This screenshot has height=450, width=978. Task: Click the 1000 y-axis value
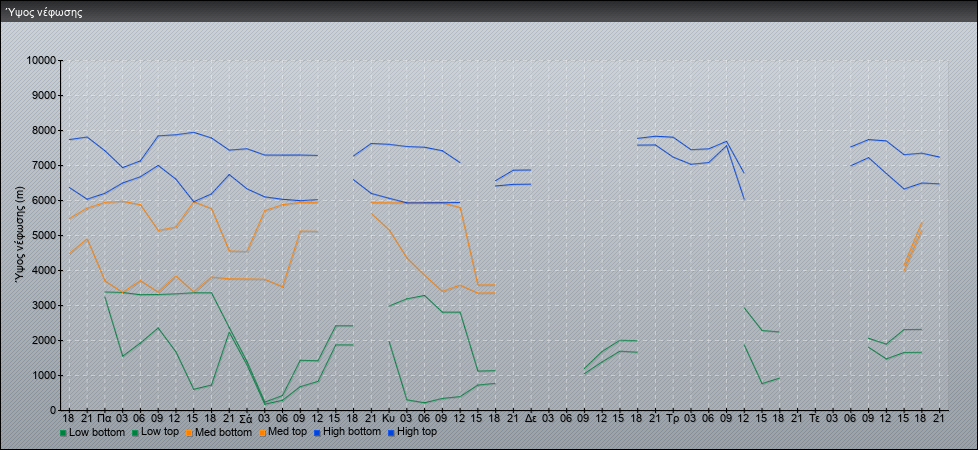[45, 375]
